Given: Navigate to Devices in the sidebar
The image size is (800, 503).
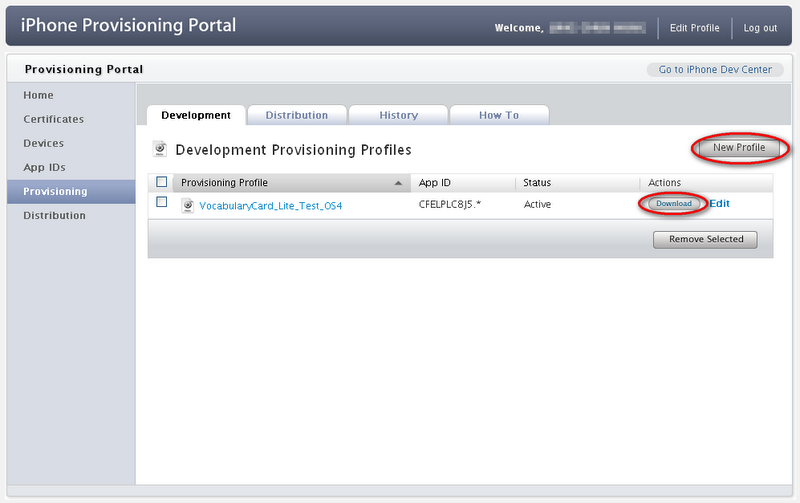Looking at the screenshot, I should pyautogui.click(x=43, y=143).
